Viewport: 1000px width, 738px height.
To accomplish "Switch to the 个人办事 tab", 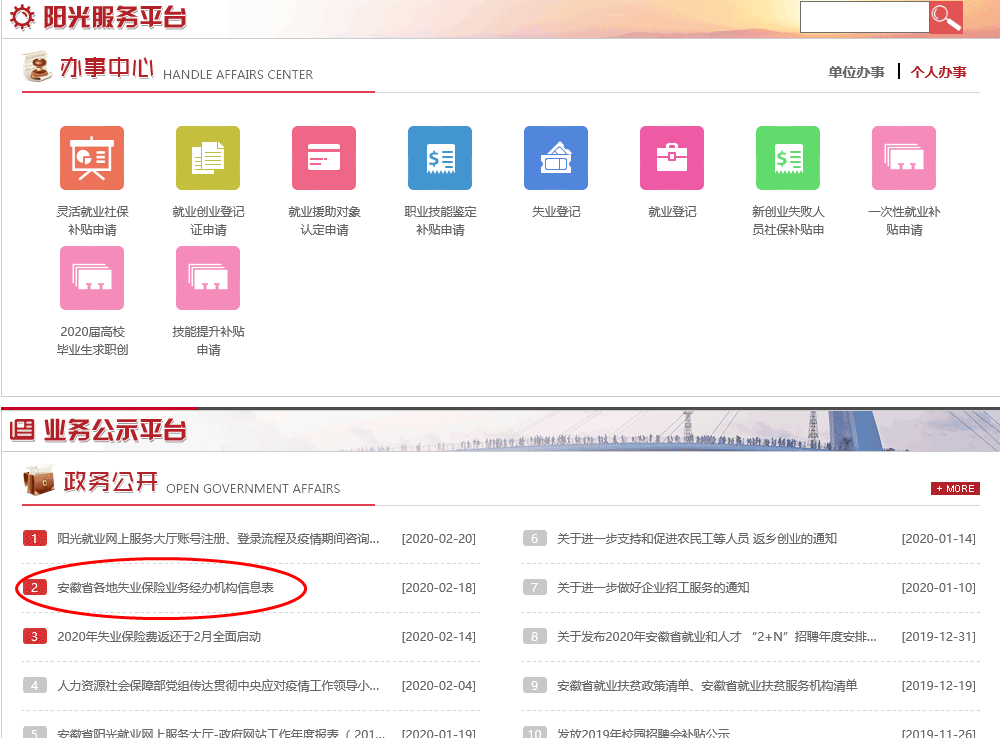I will click(938, 72).
